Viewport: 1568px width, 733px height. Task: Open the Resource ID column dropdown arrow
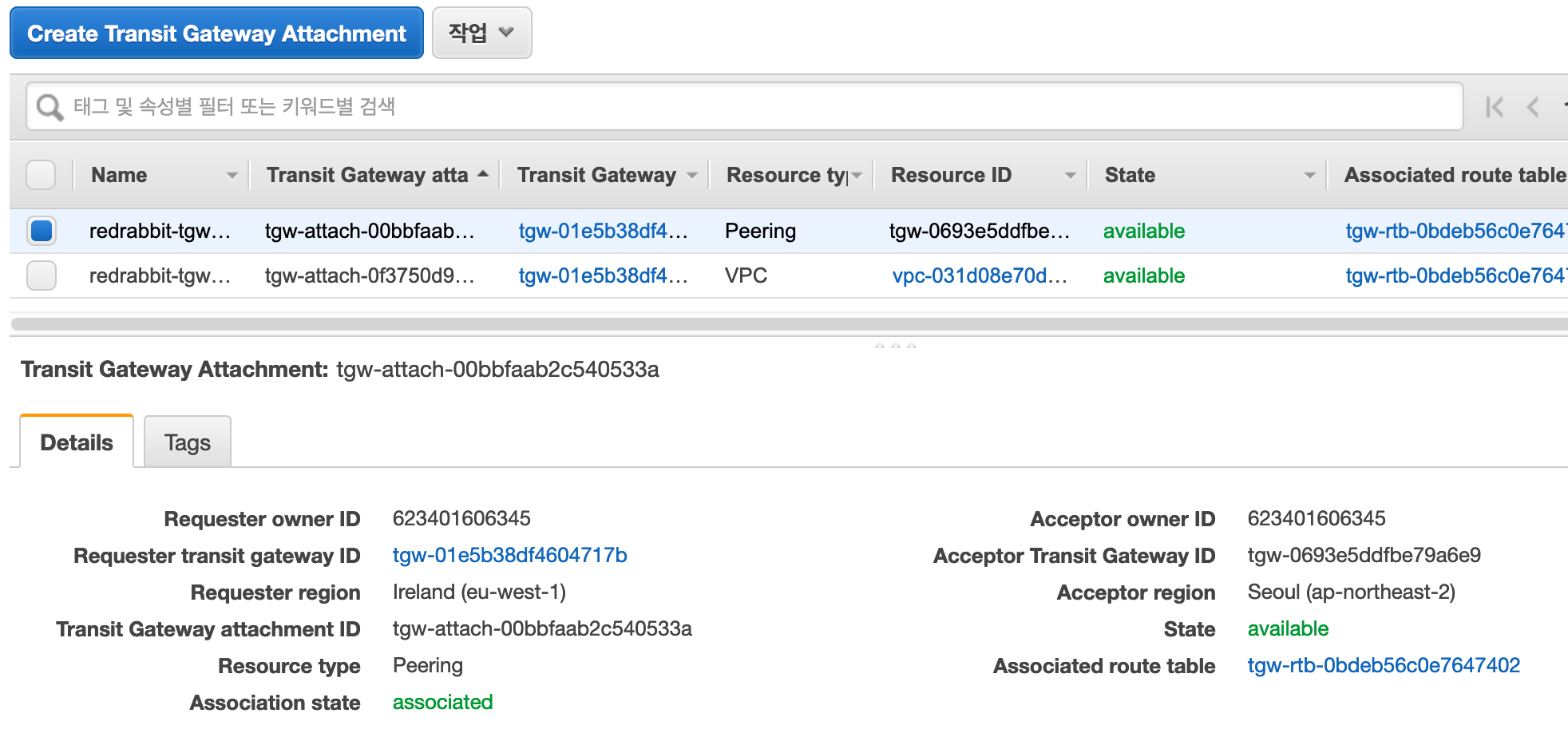coord(1071,175)
